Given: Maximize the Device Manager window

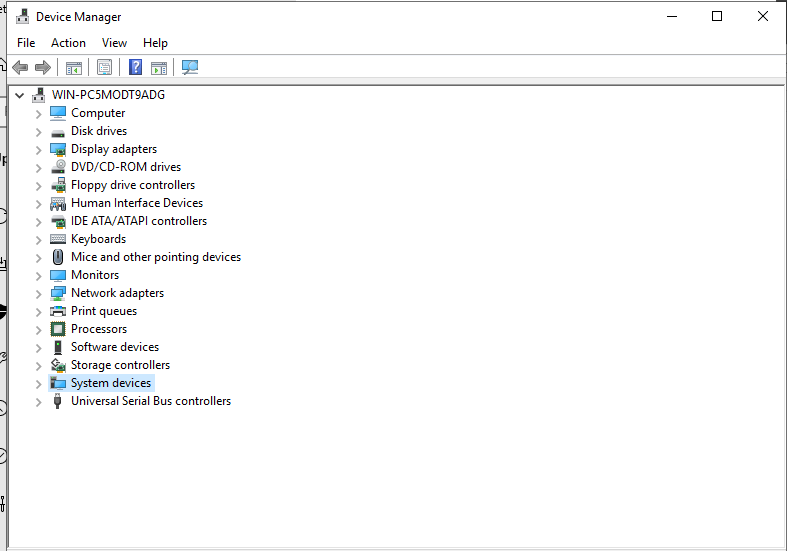Looking at the screenshot, I should click(x=717, y=17).
